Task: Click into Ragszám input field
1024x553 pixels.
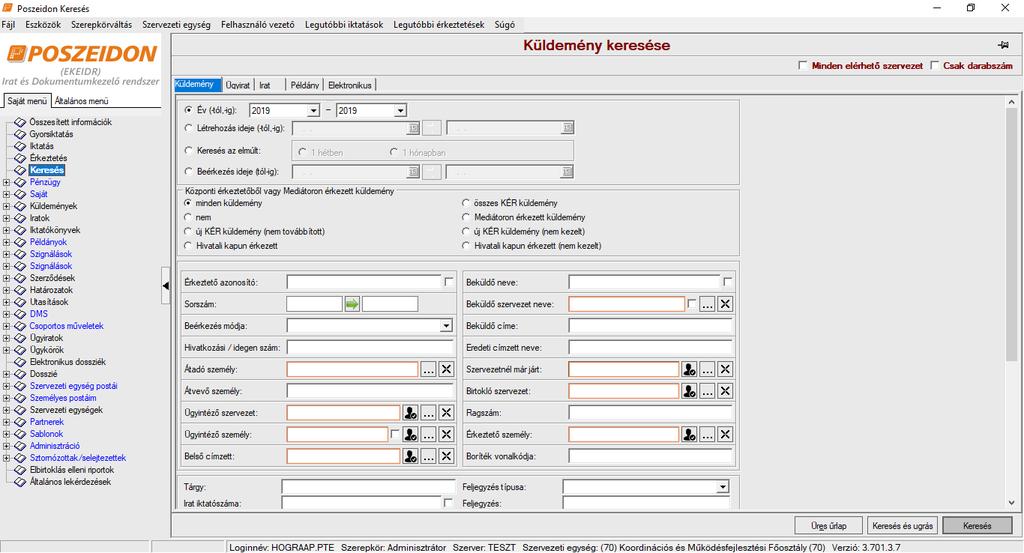Action: [x=650, y=413]
